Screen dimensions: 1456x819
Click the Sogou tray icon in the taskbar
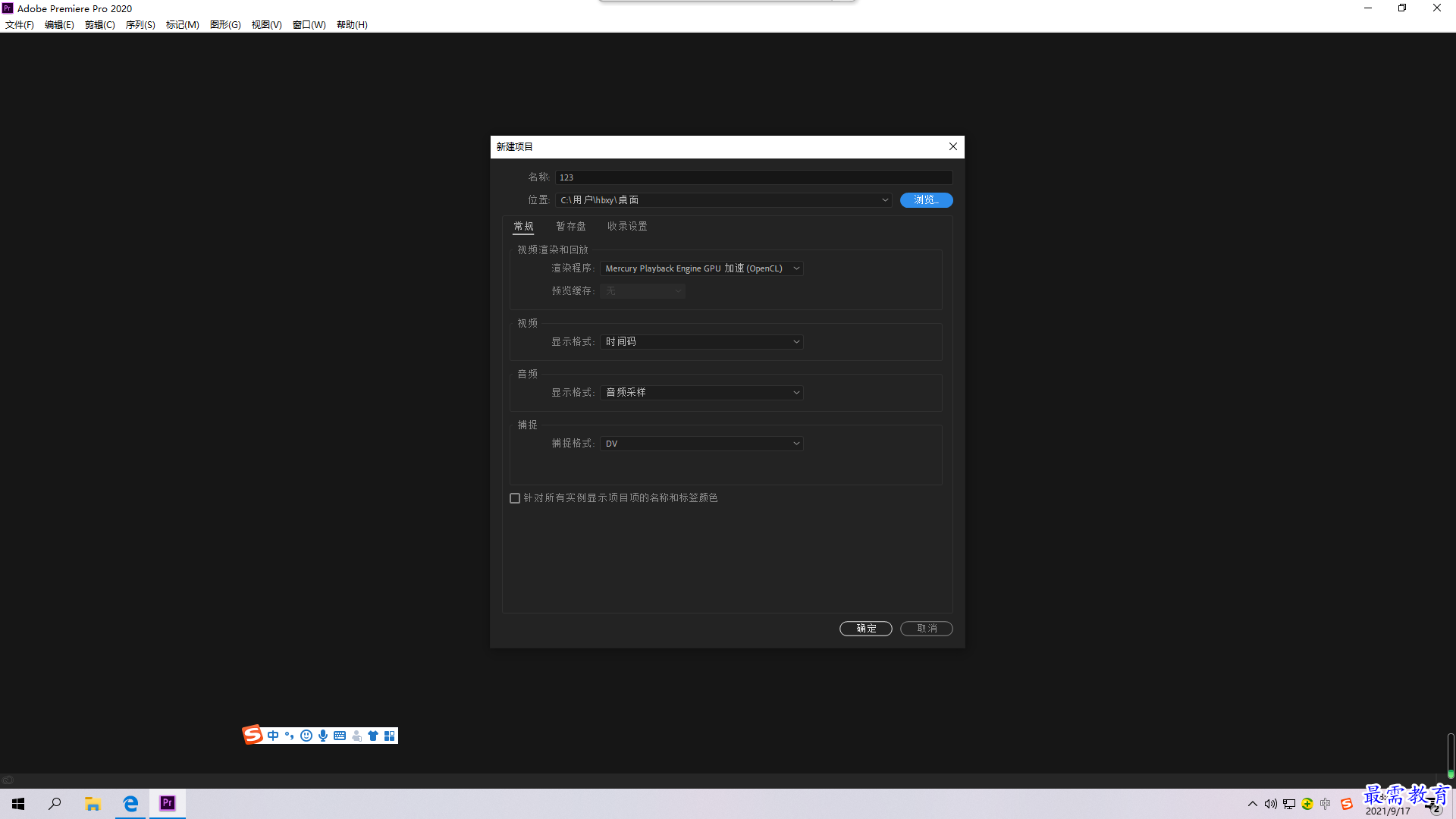pos(1347,804)
